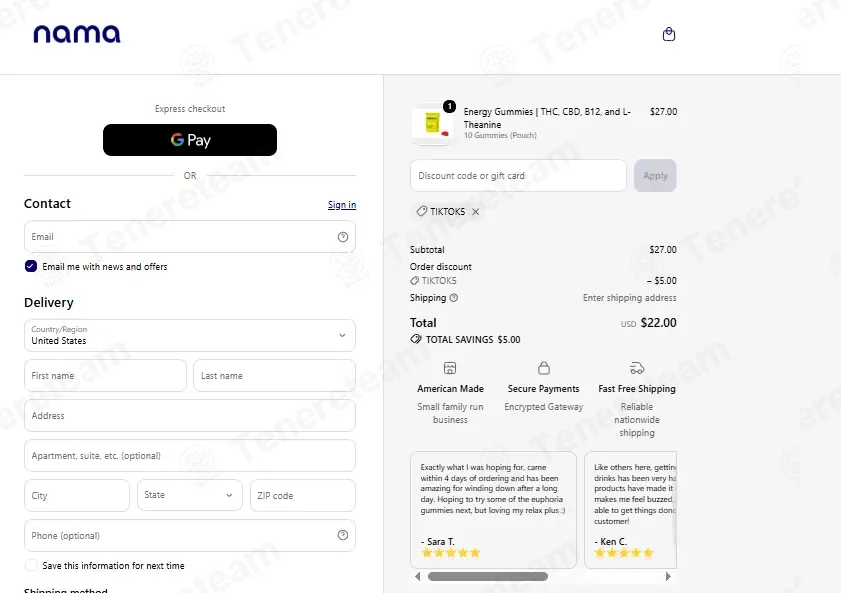Screen dimensions: 841x593
Task: Click the First name field
Action: 105,375
